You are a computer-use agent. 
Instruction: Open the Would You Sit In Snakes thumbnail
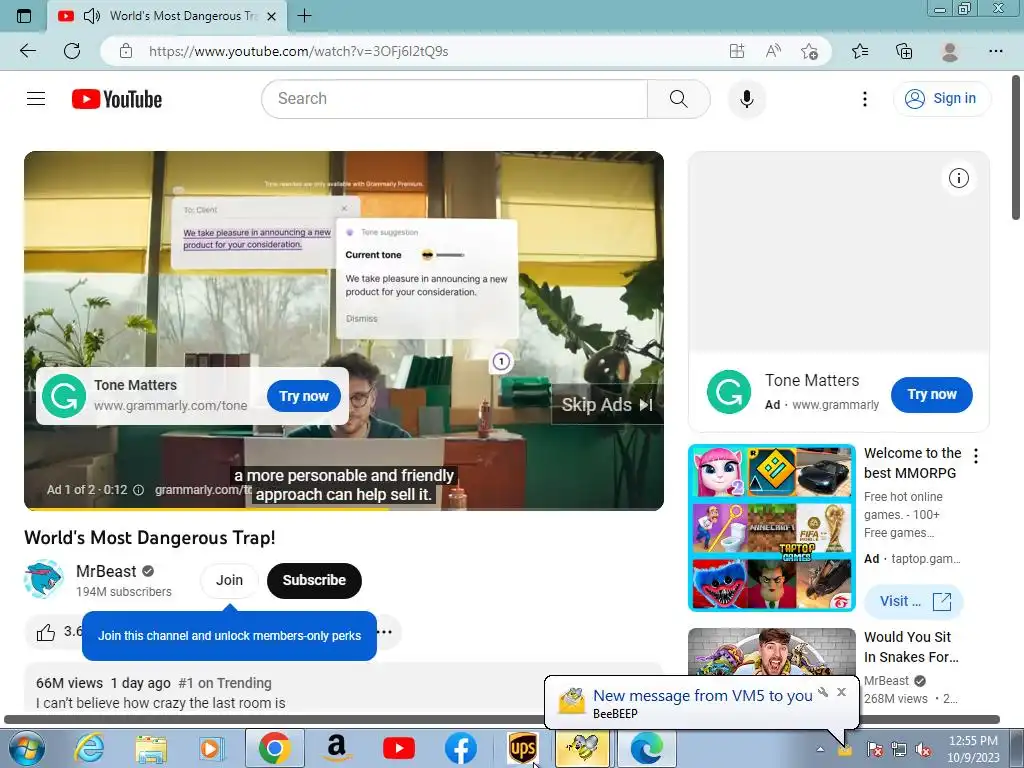pyautogui.click(x=771, y=652)
